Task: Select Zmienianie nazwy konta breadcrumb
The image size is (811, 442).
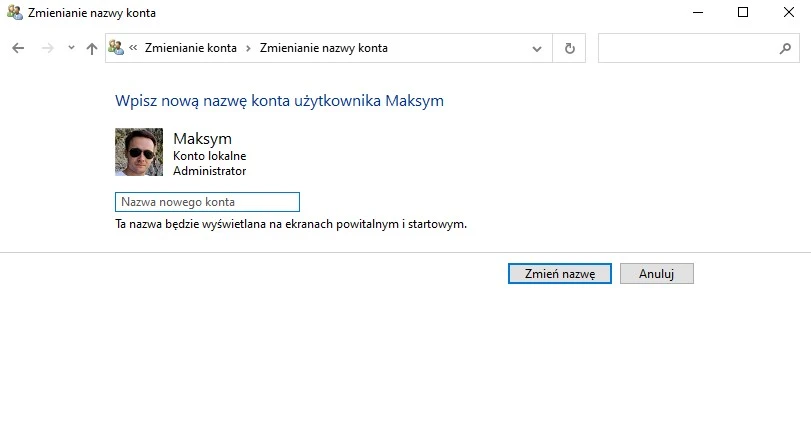Action: click(323, 48)
